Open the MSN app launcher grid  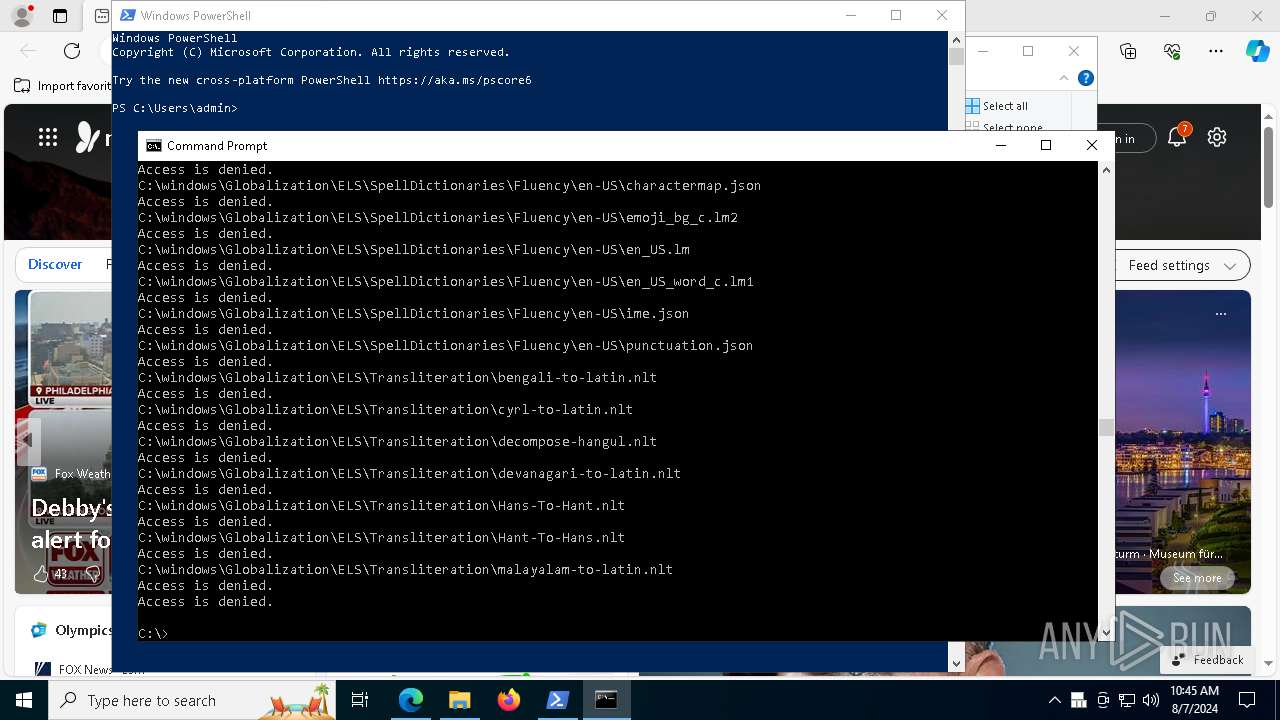coord(48,138)
